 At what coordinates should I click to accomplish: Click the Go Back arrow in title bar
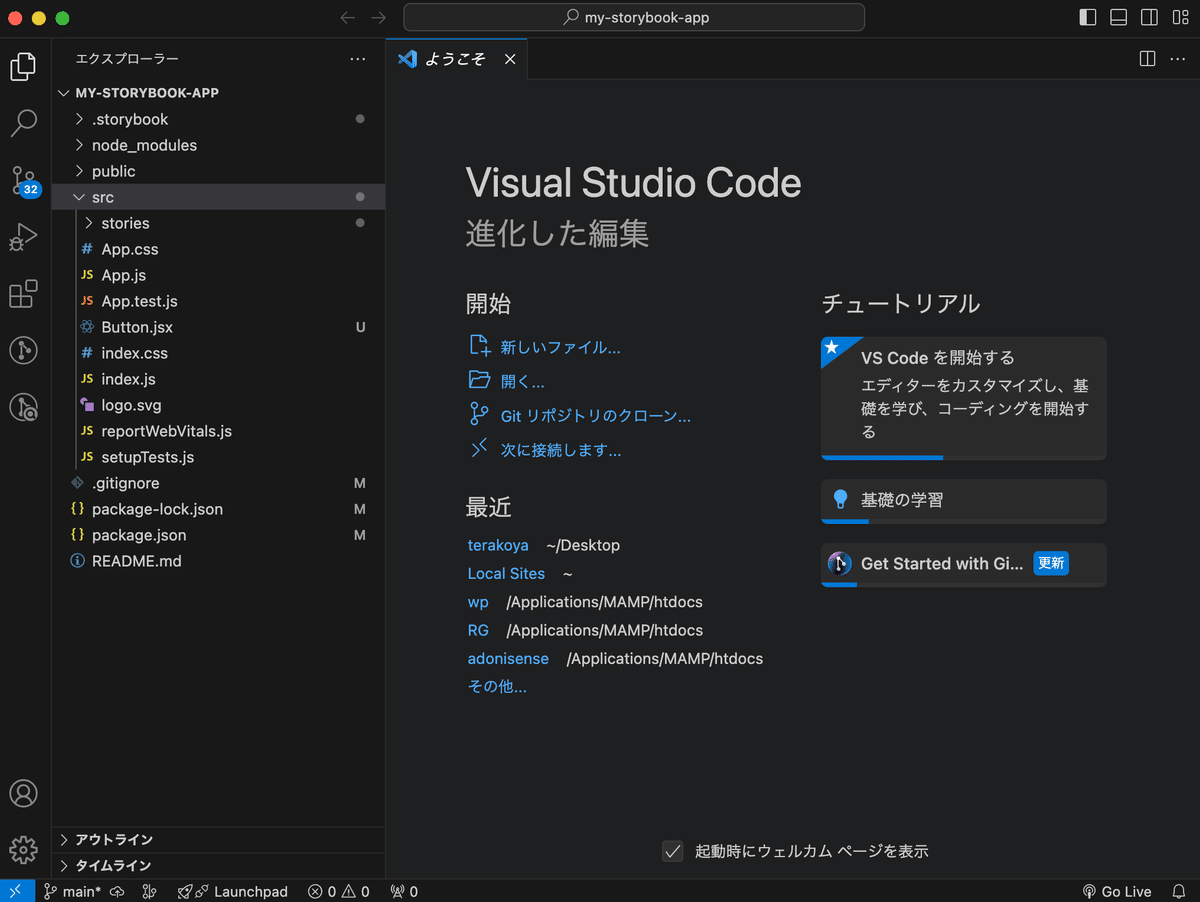point(347,18)
